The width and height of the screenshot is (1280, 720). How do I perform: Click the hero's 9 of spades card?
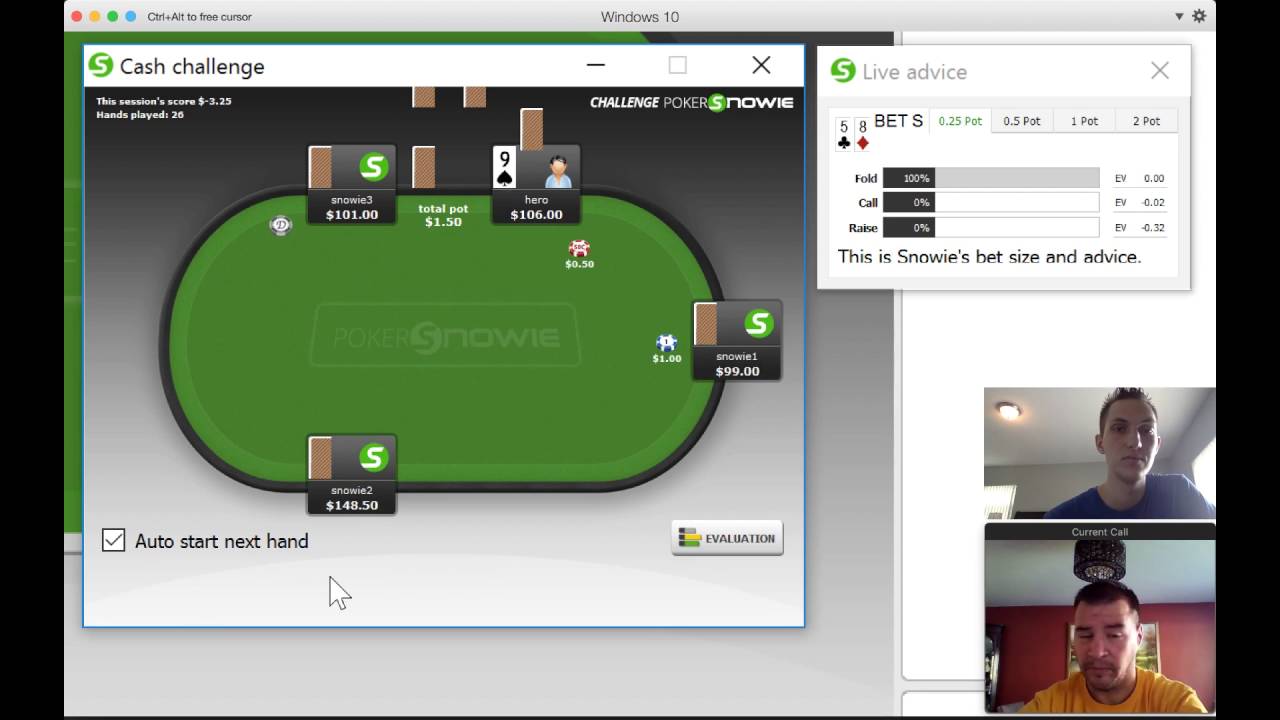point(505,168)
